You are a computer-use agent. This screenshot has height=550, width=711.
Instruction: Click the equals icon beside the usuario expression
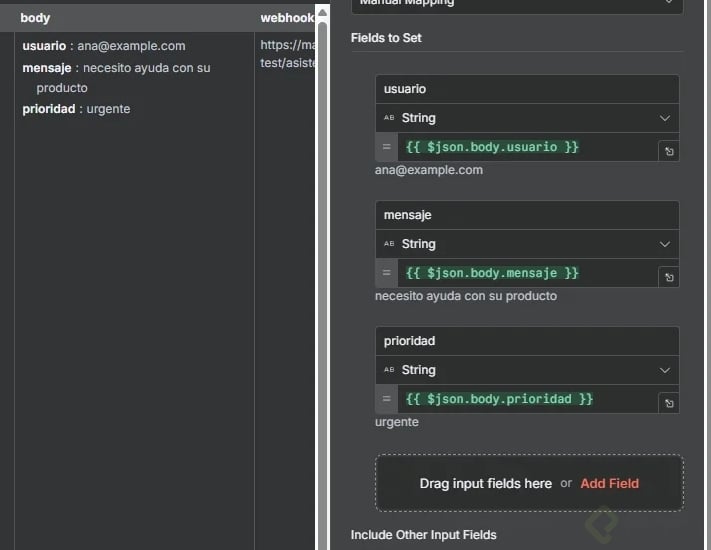tap(386, 147)
